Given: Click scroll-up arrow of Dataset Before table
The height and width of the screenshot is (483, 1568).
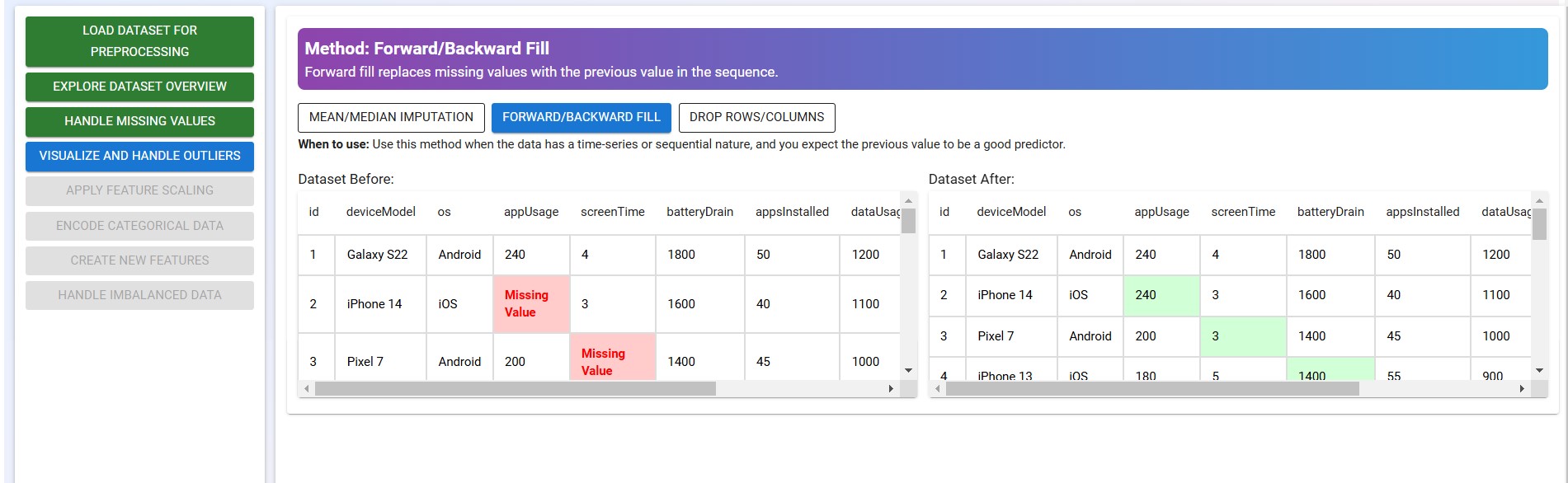Looking at the screenshot, I should point(908,200).
